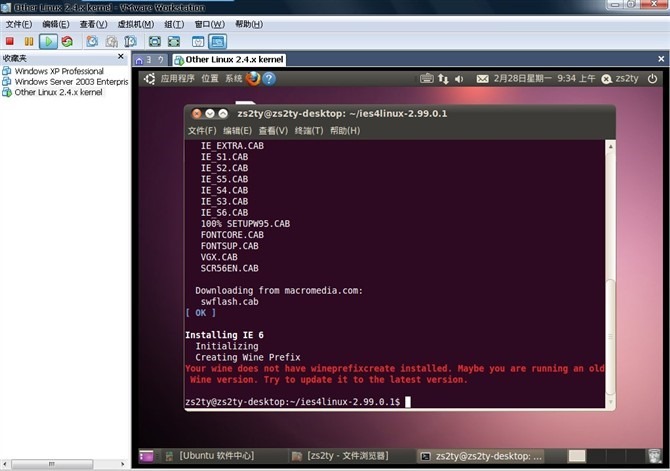670x471 pixels.
Task: Close the terminal window with red button
Action: point(196,113)
